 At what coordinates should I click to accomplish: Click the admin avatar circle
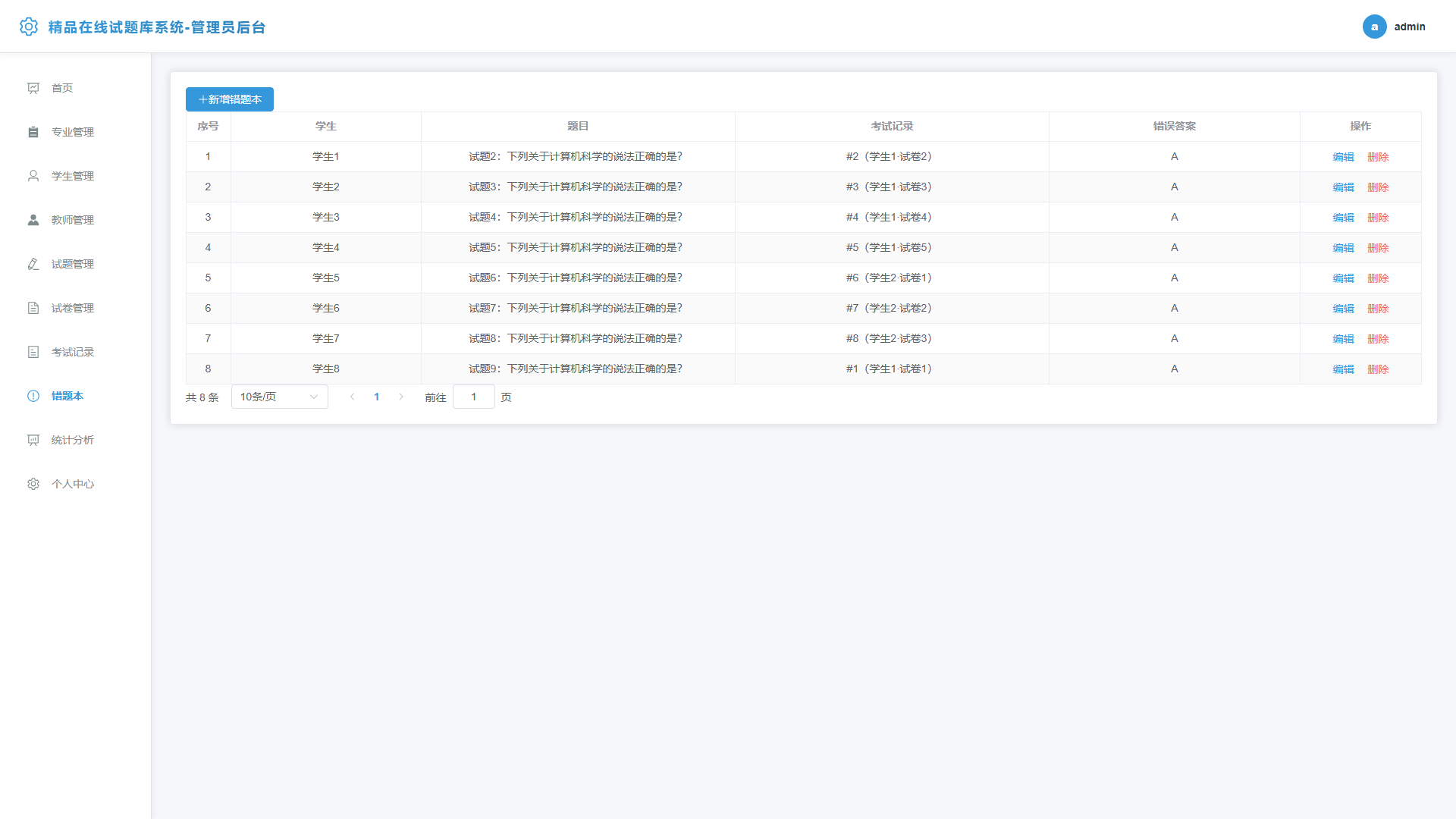coord(1374,27)
